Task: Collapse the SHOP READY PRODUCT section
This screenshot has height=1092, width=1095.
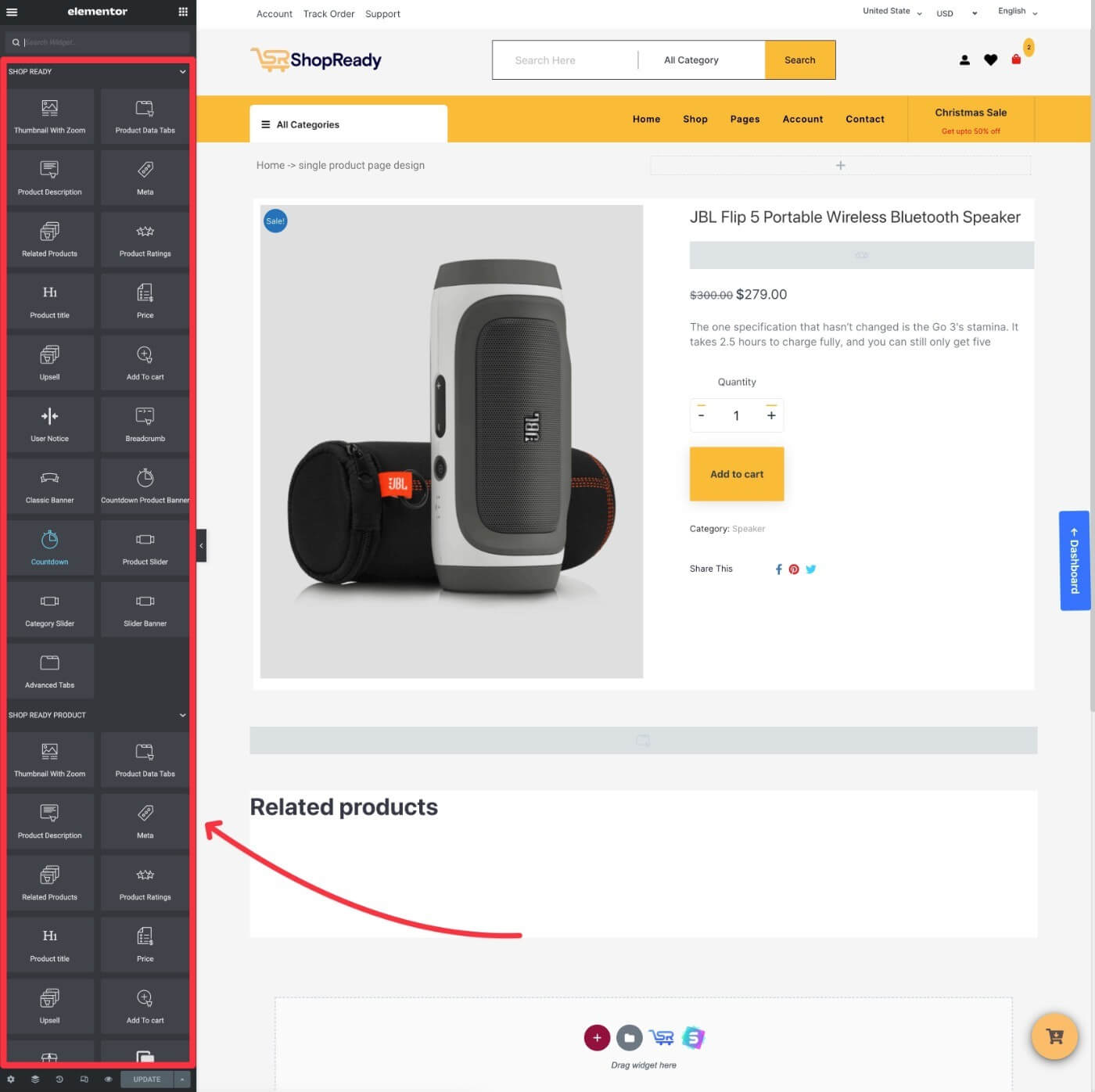Action: point(182,716)
